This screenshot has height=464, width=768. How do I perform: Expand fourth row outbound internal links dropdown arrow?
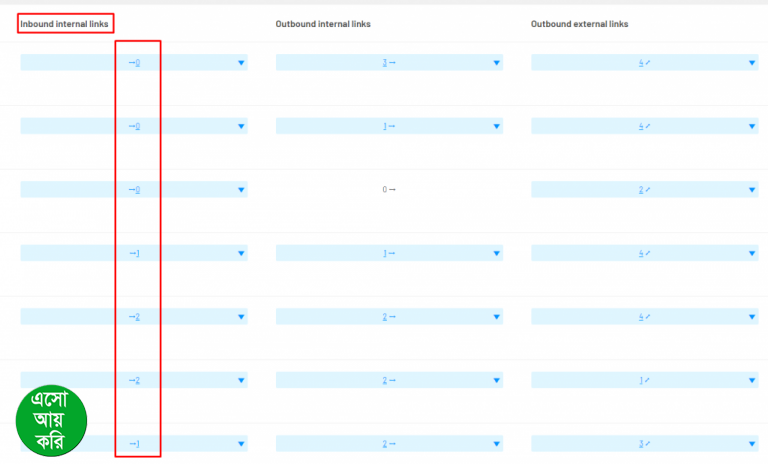point(496,254)
